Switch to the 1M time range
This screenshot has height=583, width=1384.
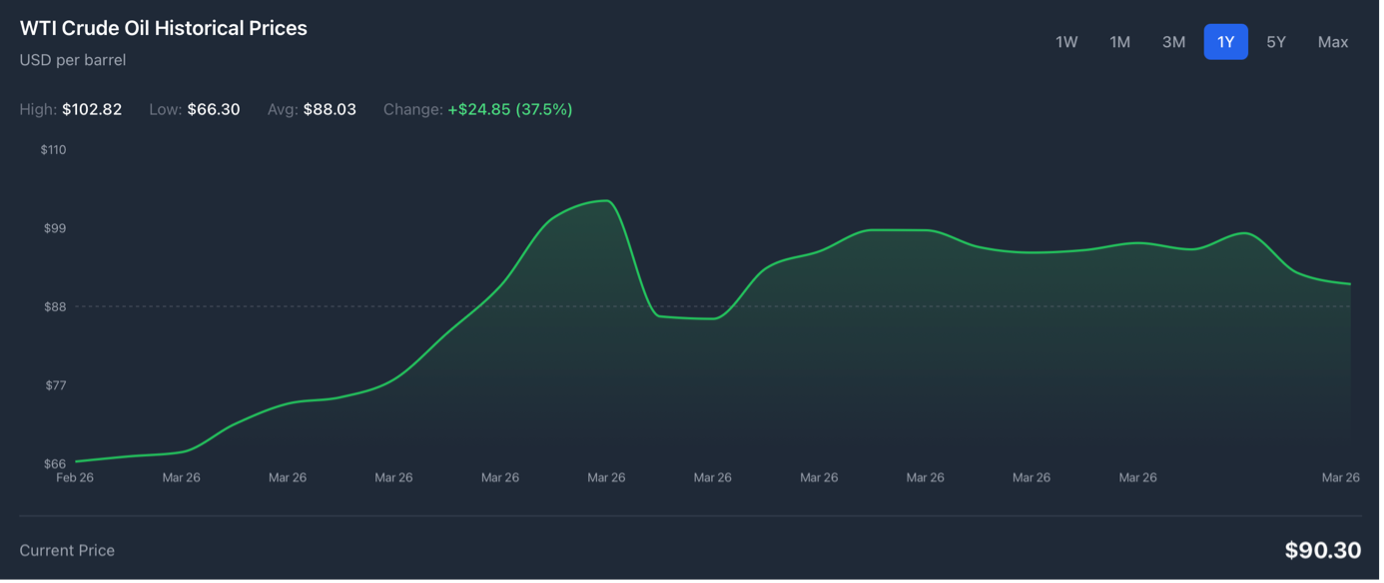point(1119,42)
